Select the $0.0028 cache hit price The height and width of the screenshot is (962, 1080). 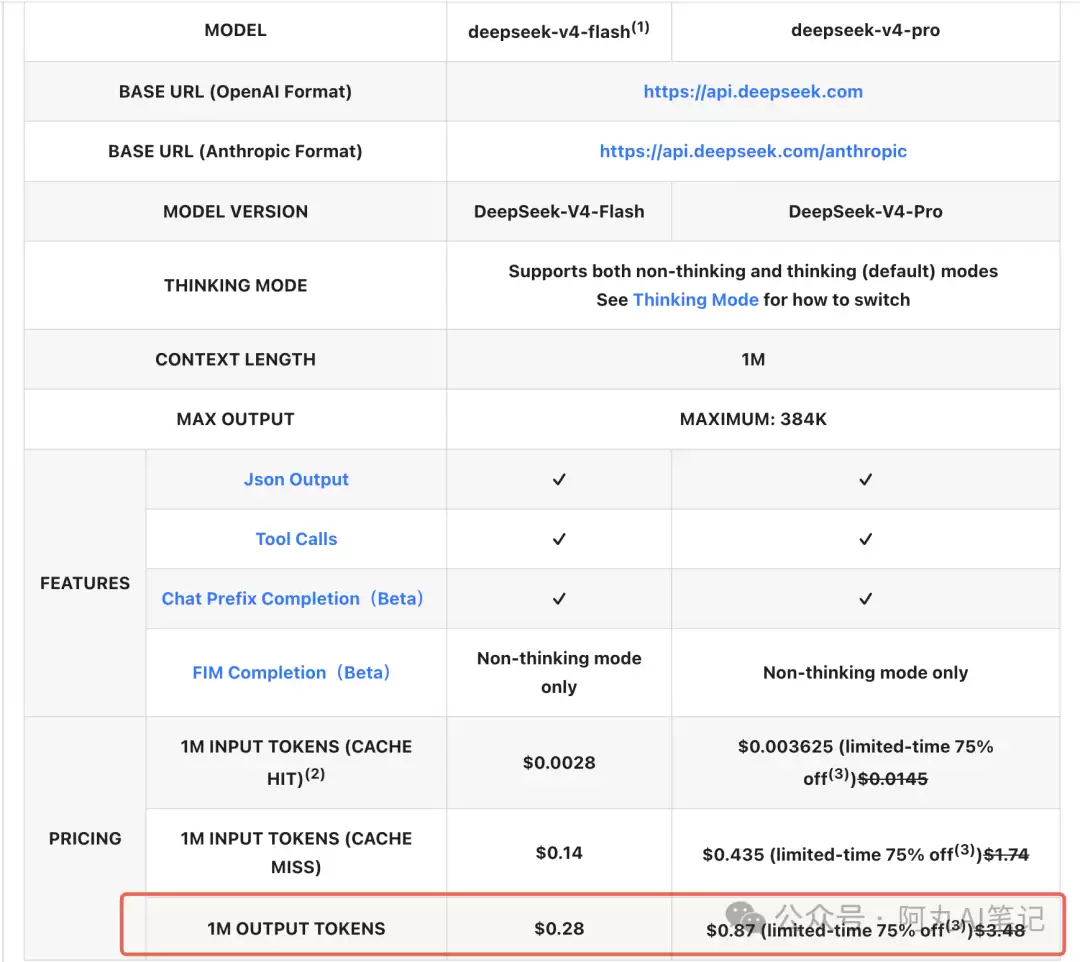(559, 763)
